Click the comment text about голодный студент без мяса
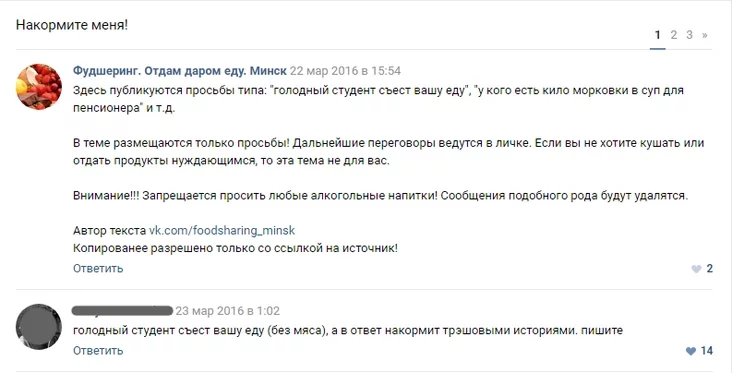 (x=348, y=331)
